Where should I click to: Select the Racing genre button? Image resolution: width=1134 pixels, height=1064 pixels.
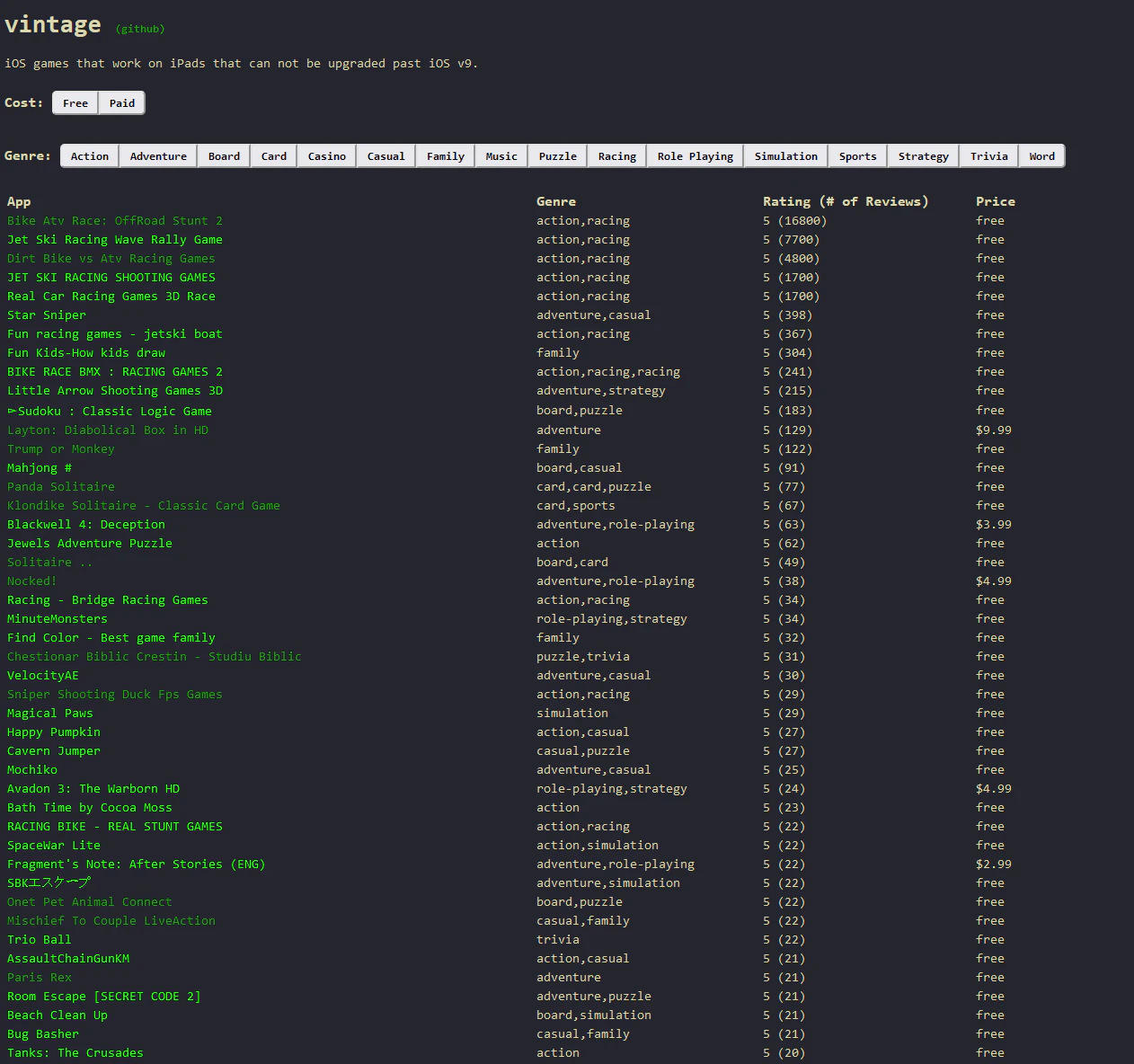pos(617,156)
